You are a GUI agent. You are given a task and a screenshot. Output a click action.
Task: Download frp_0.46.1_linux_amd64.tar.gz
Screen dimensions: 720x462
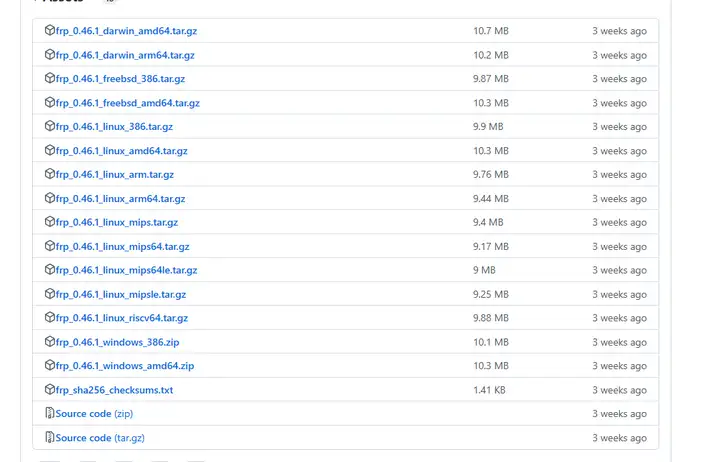point(122,151)
